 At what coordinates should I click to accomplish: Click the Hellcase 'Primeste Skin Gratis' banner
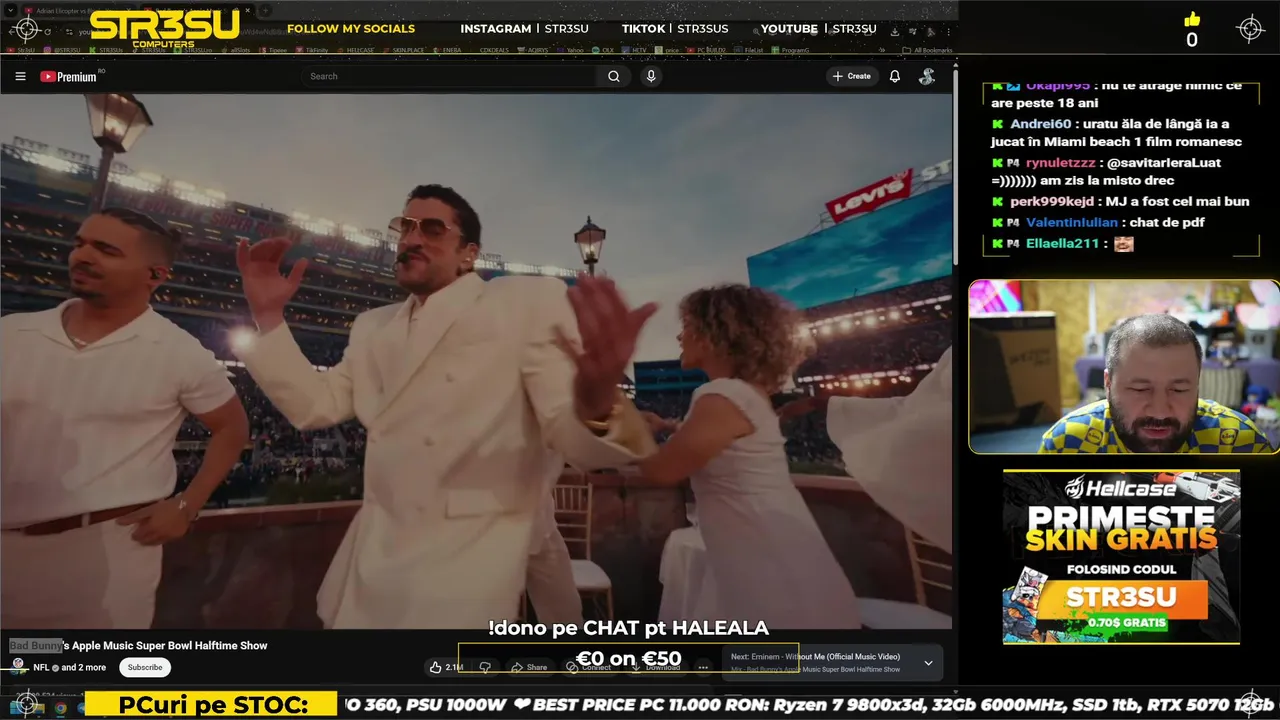pos(1121,557)
